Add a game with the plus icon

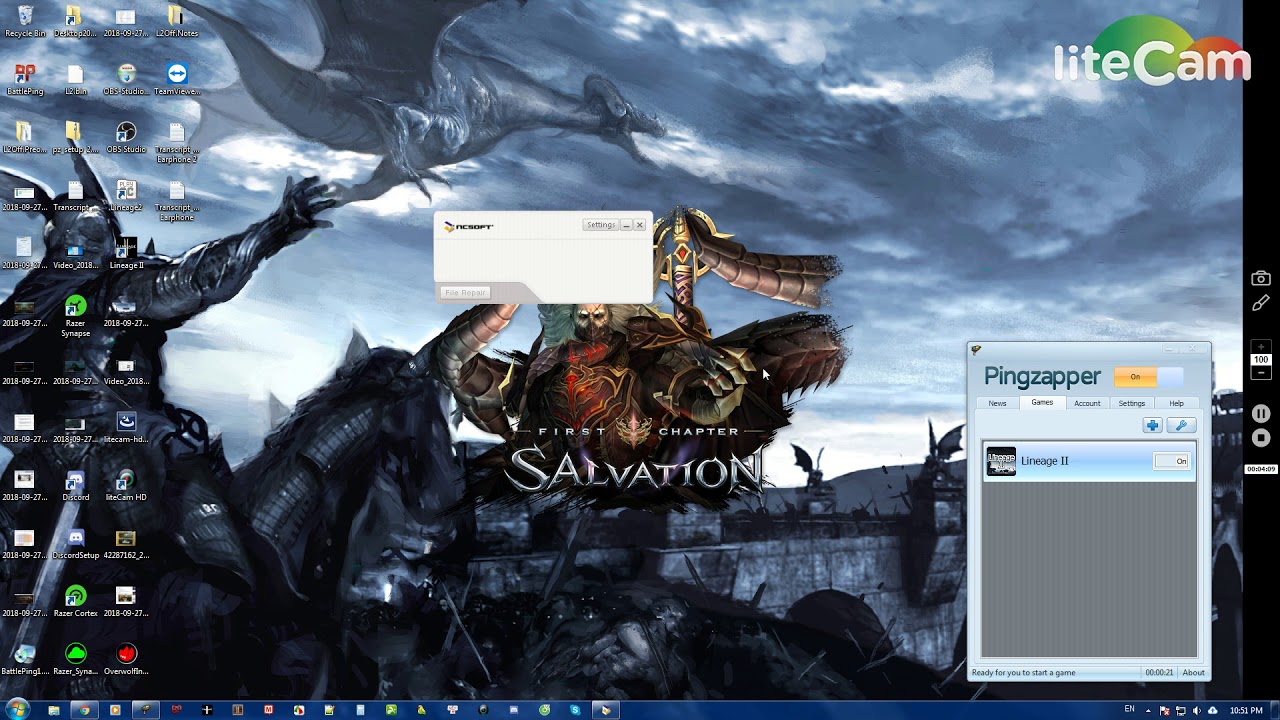pos(1152,426)
